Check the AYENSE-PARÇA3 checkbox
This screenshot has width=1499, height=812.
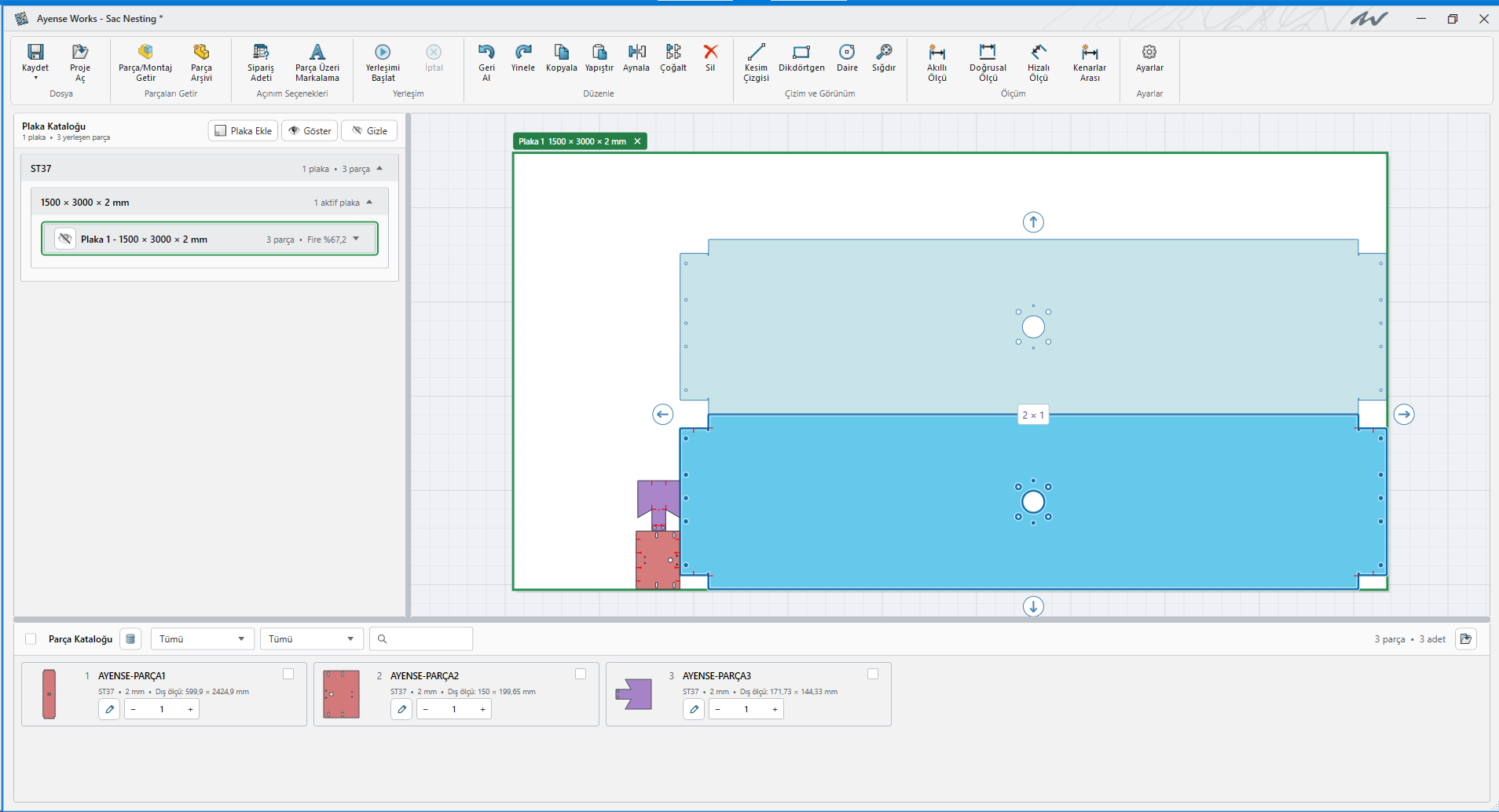pos(873,674)
